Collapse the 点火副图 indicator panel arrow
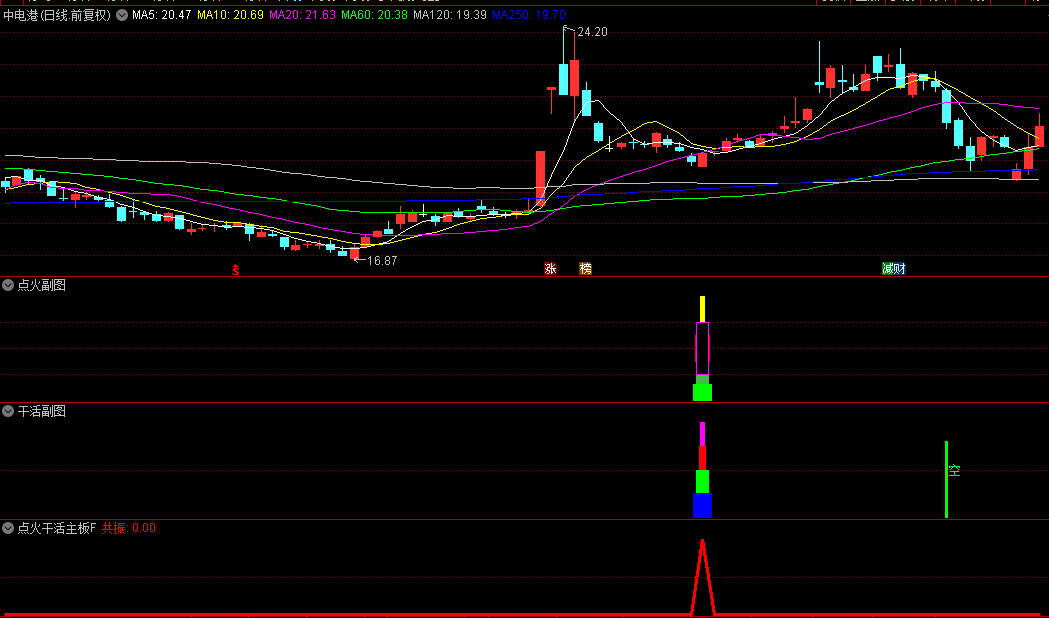The image size is (1049, 618). [8, 285]
